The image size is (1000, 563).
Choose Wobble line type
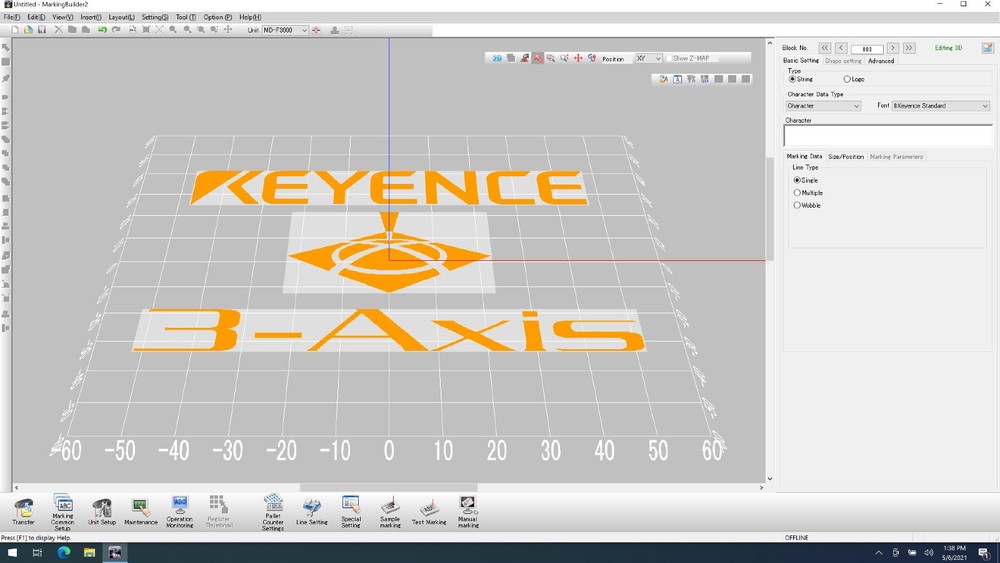click(797, 205)
